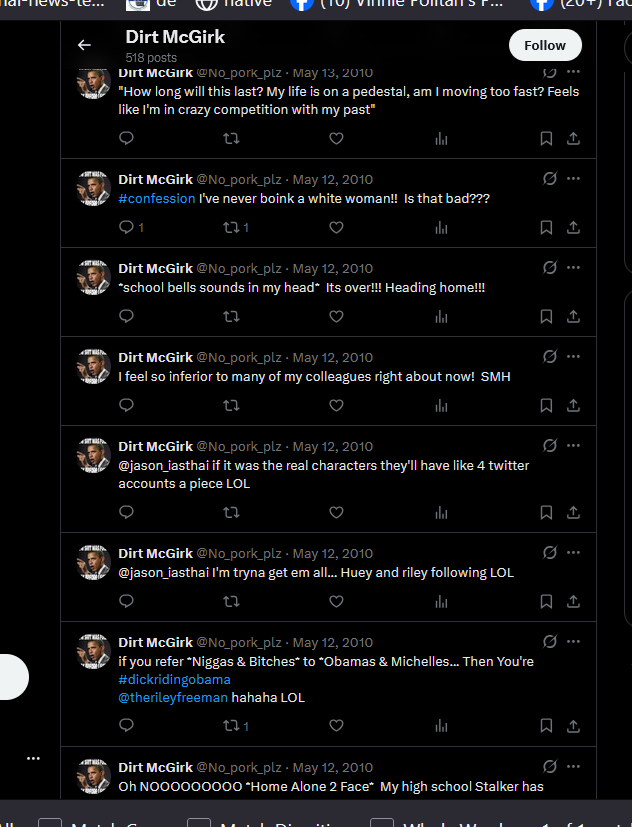
Task: Open the #confession hashtag link
Action: 157,199
